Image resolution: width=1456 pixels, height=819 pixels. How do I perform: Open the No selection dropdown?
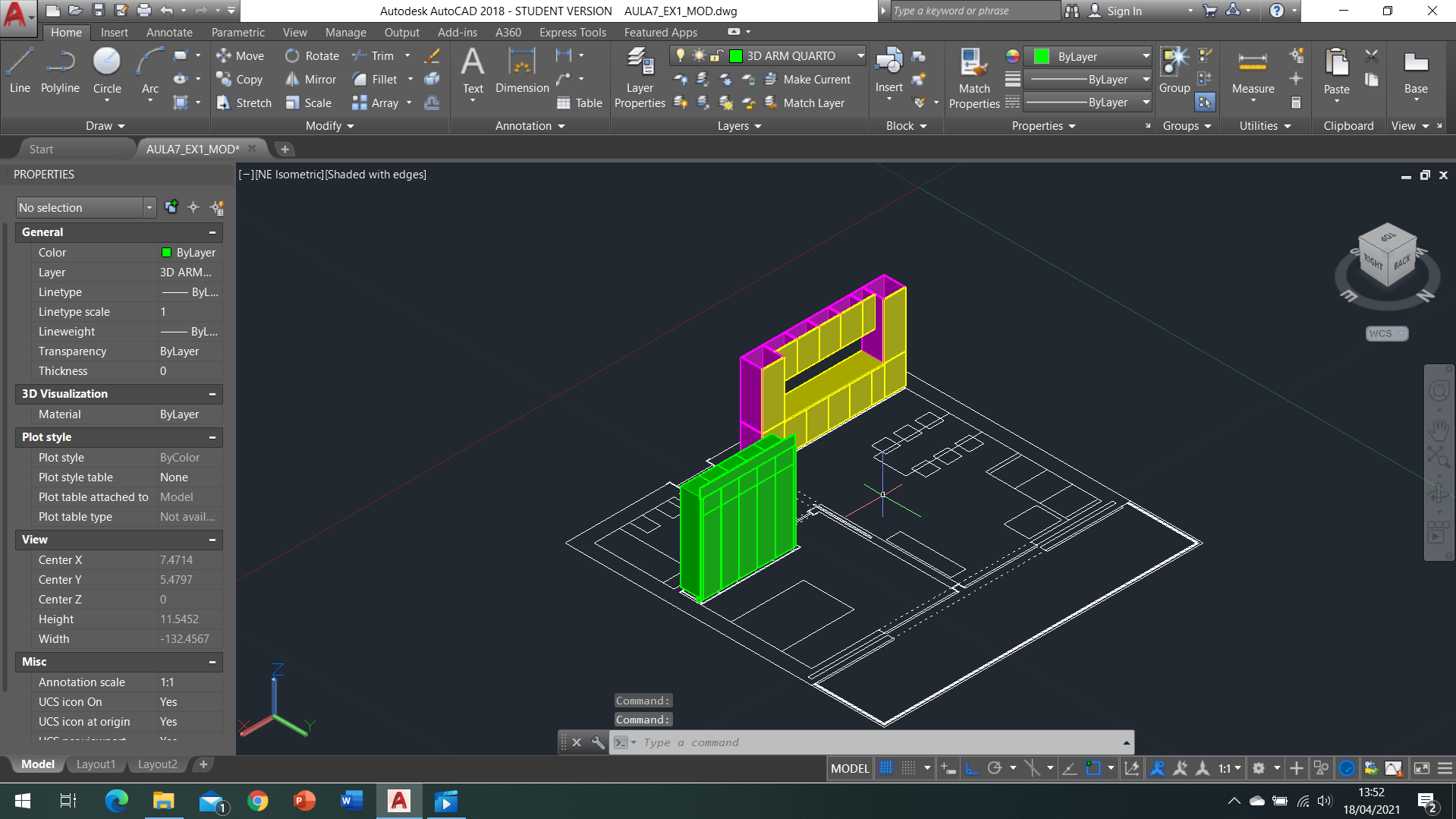tap(149, 207)
